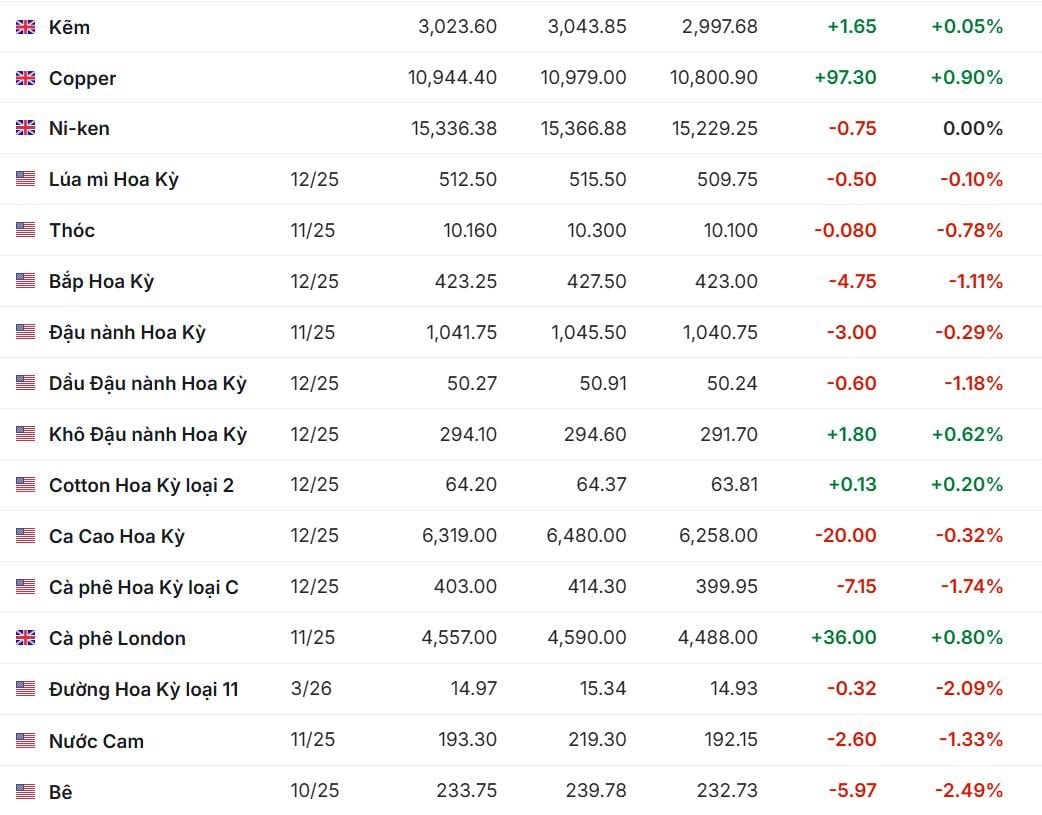
Task: Click the UK flag icon next to Copper
Action: click(25, 78)
